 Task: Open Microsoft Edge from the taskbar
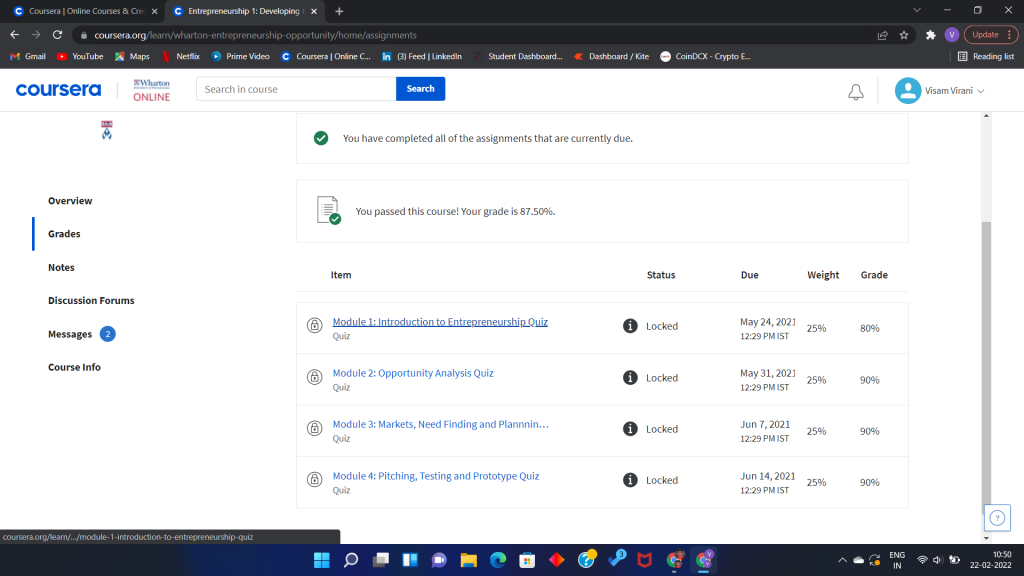[498, 560]
